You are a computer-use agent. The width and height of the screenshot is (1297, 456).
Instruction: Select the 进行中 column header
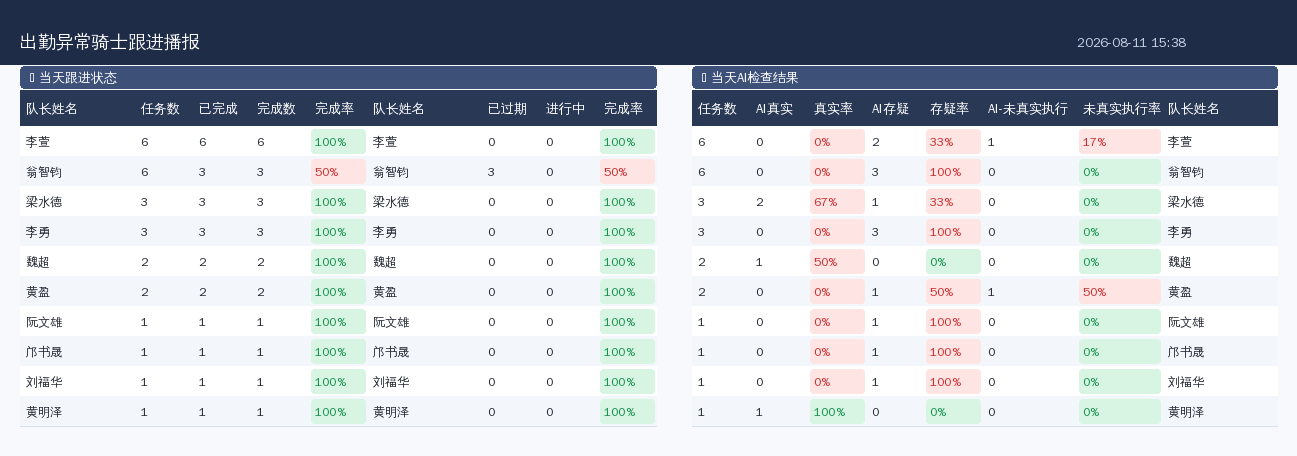point(565,108)
